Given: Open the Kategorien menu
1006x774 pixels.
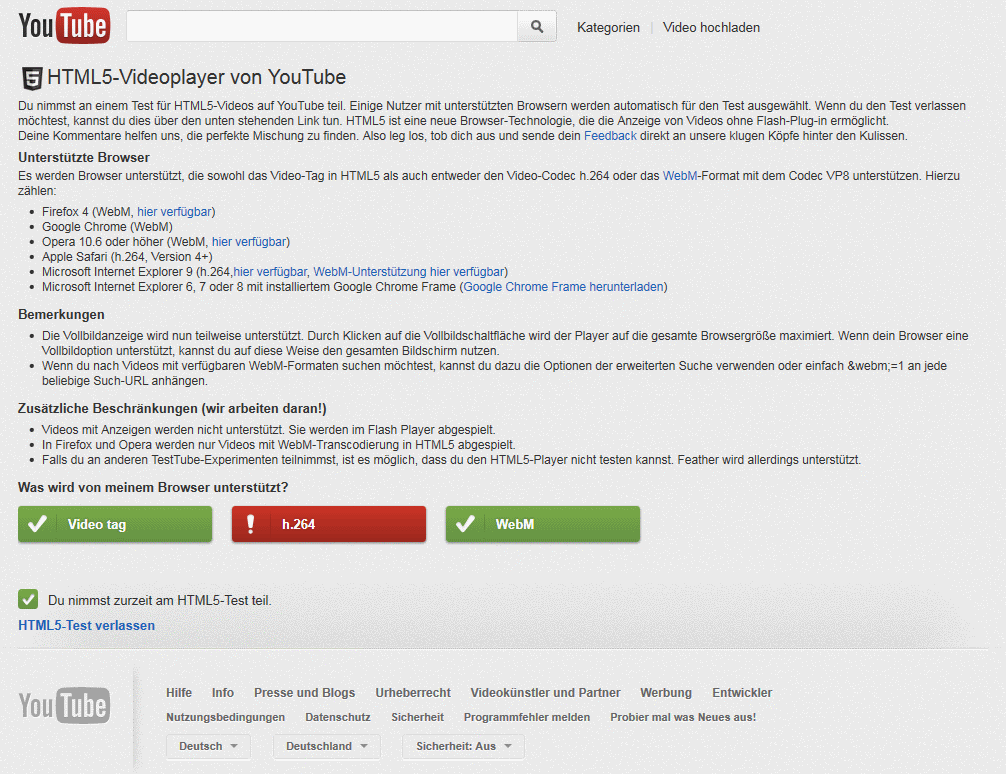Looking at the screenshot, I should (608, 28).
